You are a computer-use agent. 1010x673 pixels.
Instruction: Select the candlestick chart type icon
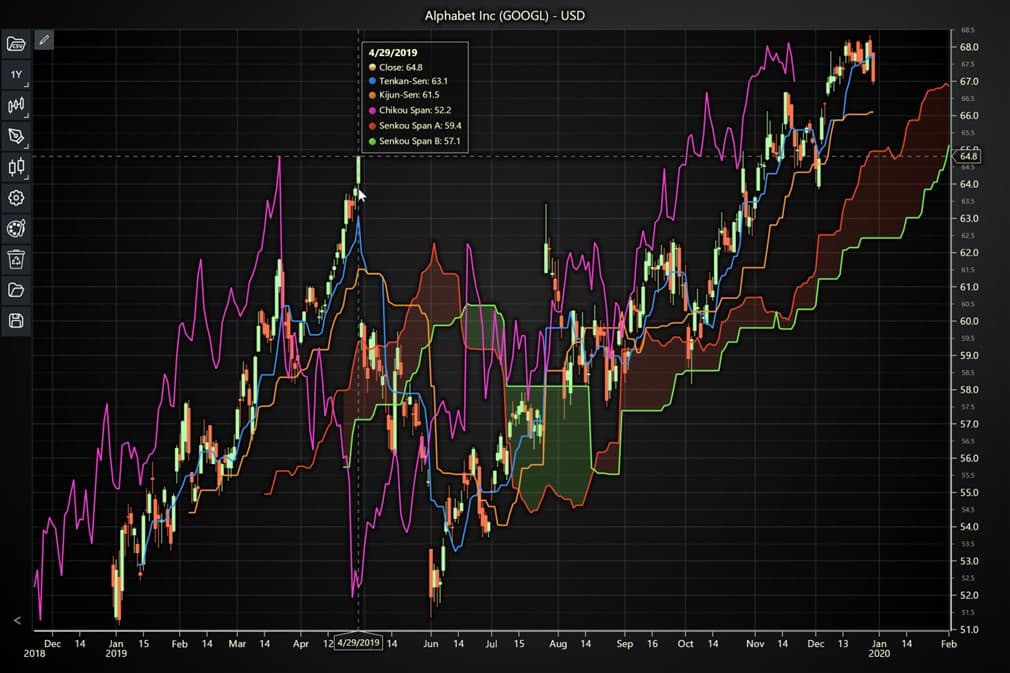click(x=15, y=167)
